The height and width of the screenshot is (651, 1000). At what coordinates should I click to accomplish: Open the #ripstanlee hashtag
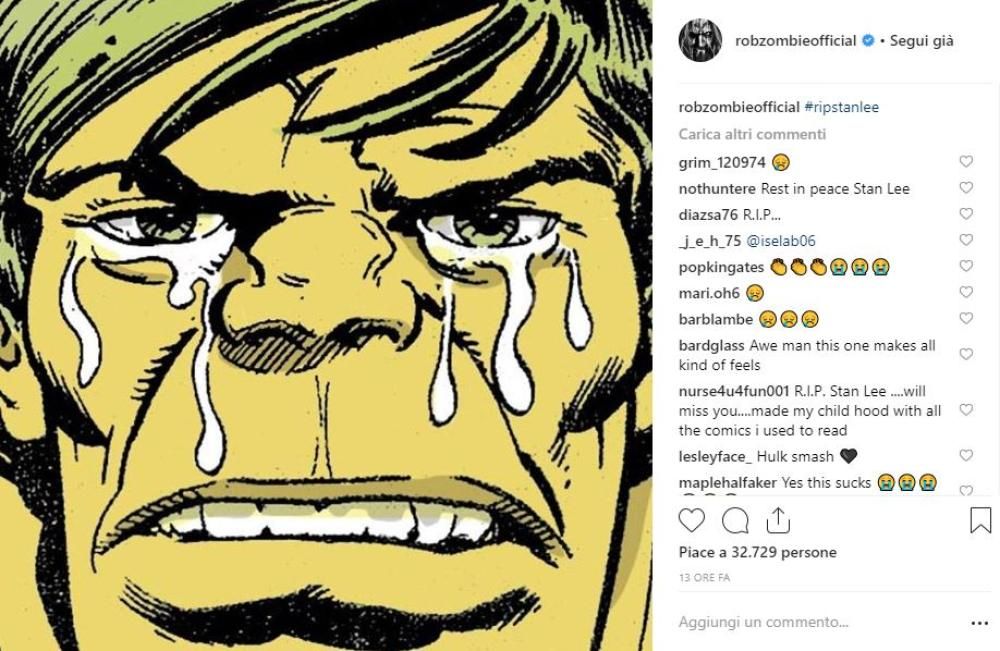[x=841, y=107]
